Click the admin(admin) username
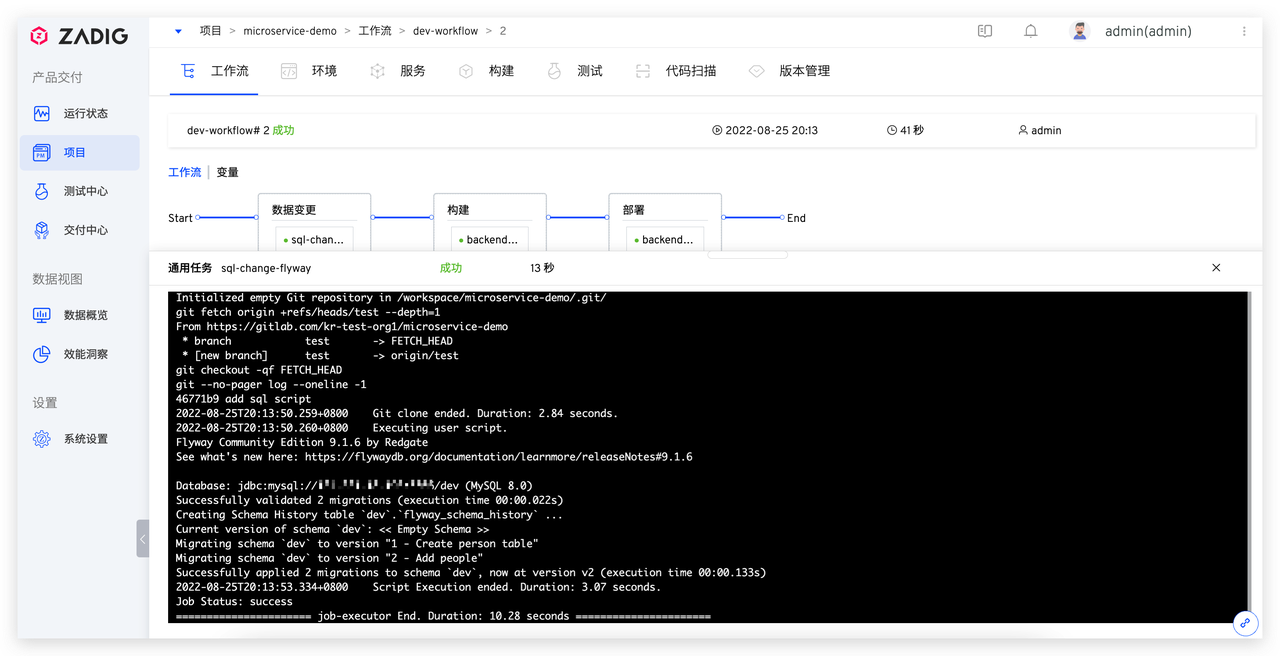Screen dimensions: 1280x656 tap(1148, 31)
